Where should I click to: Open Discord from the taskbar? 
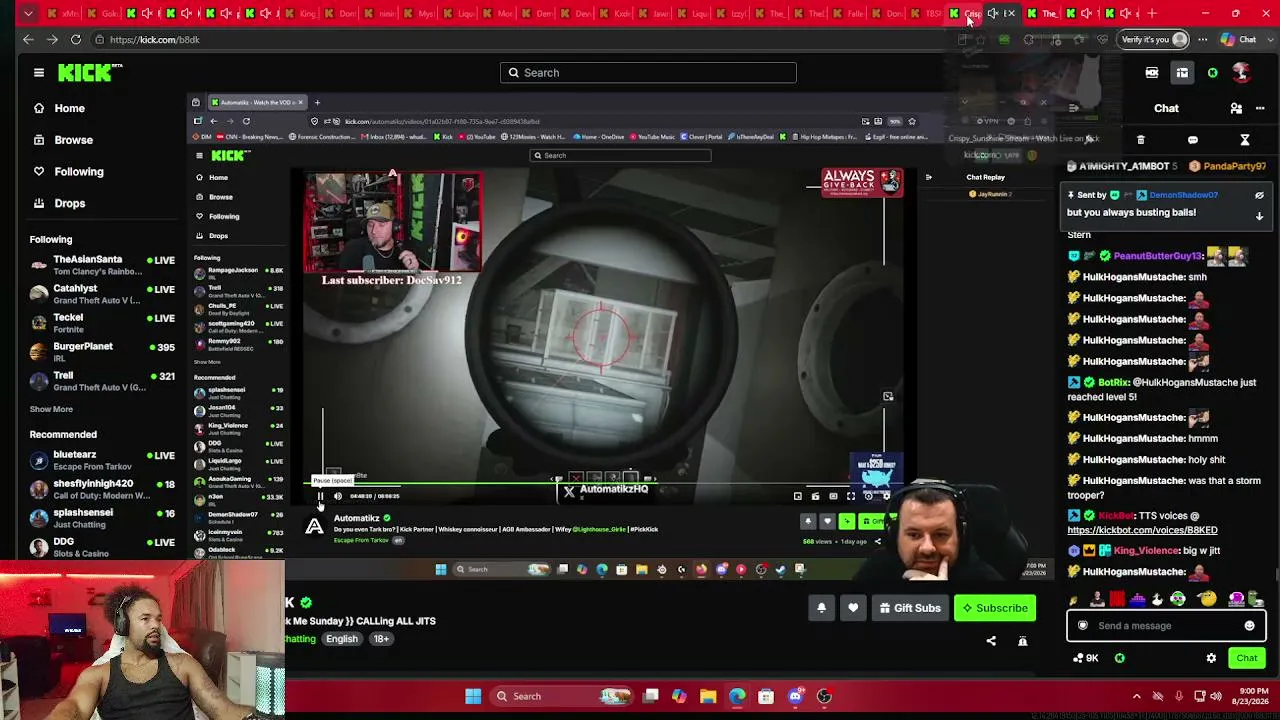pos(795,696)
